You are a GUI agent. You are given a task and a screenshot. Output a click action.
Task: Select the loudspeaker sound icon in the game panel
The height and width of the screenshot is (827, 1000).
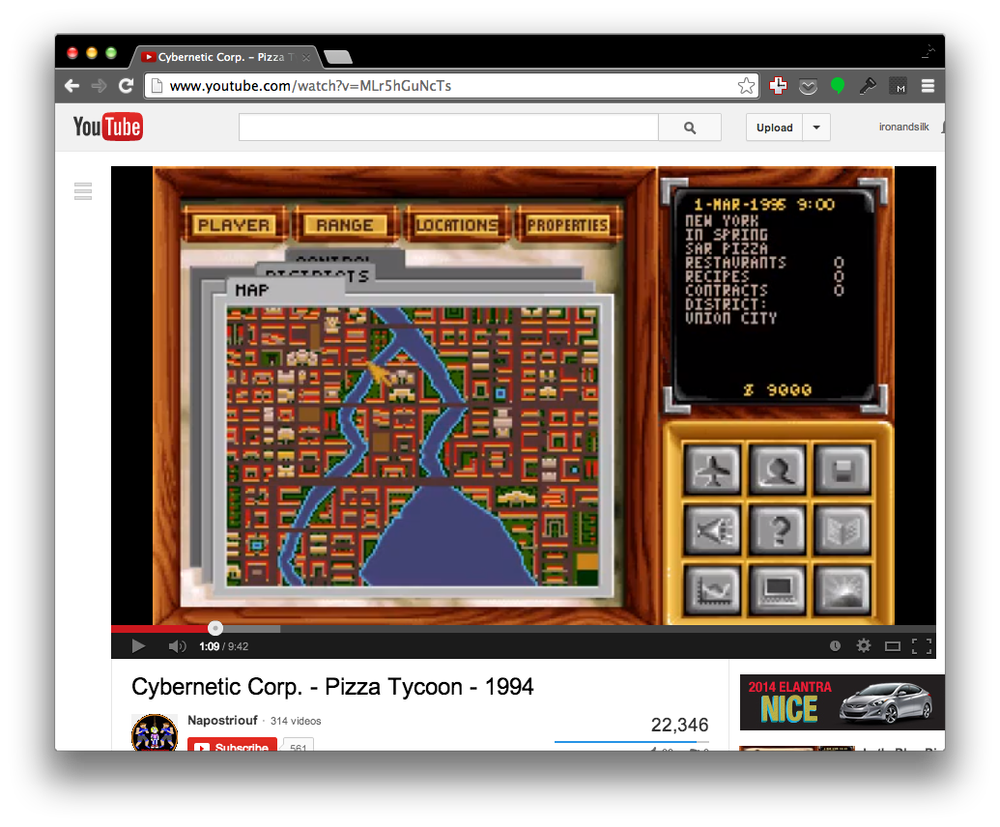pos(713,530)
